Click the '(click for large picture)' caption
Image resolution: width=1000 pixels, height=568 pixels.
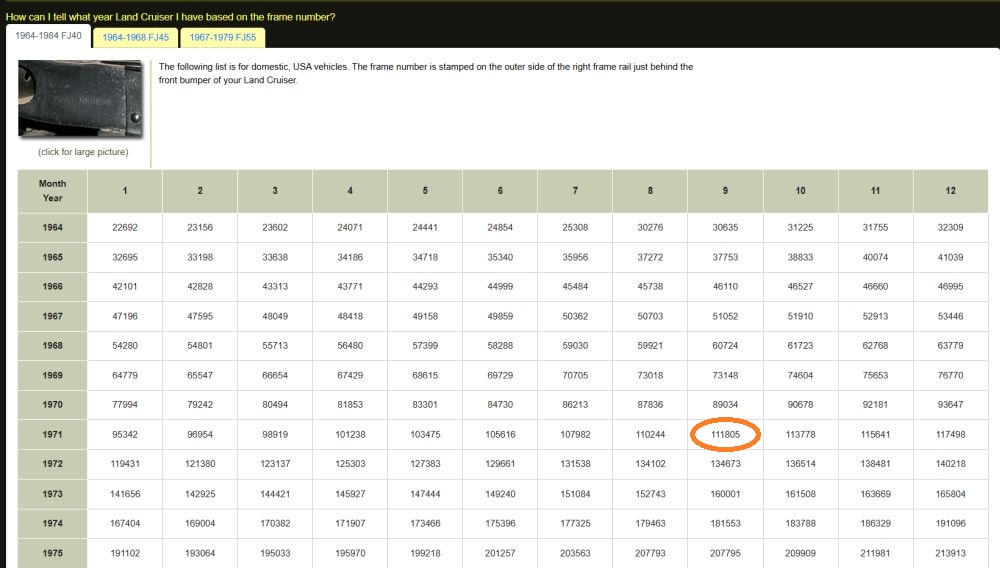(x=83, y=152)
